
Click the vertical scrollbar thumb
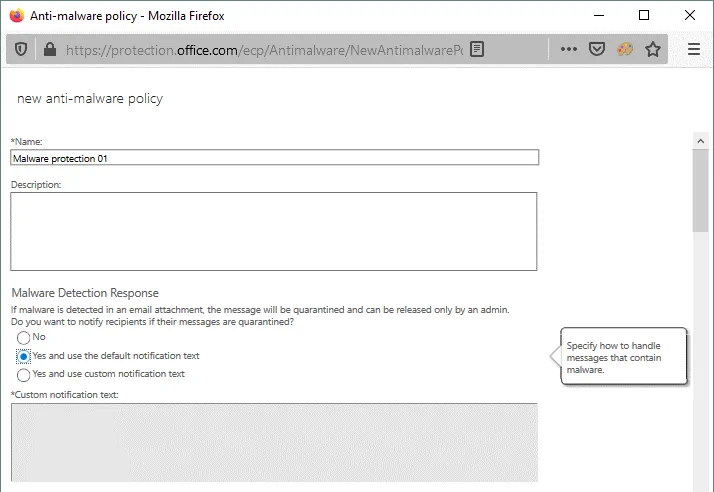tap(701, 190)
